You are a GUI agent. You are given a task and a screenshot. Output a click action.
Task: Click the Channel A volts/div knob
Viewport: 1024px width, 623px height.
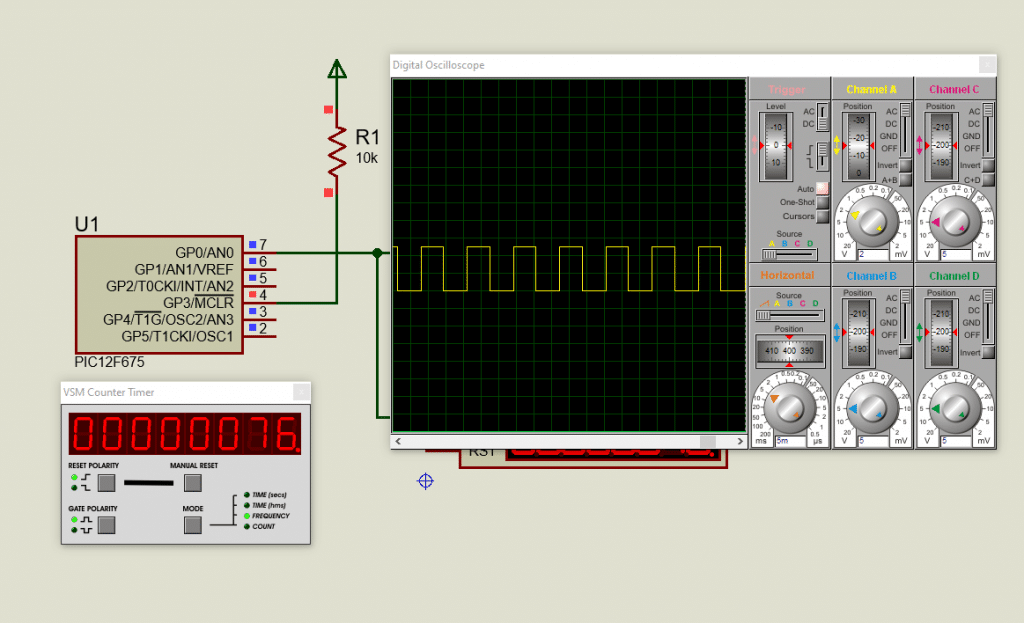pos(871,222)
